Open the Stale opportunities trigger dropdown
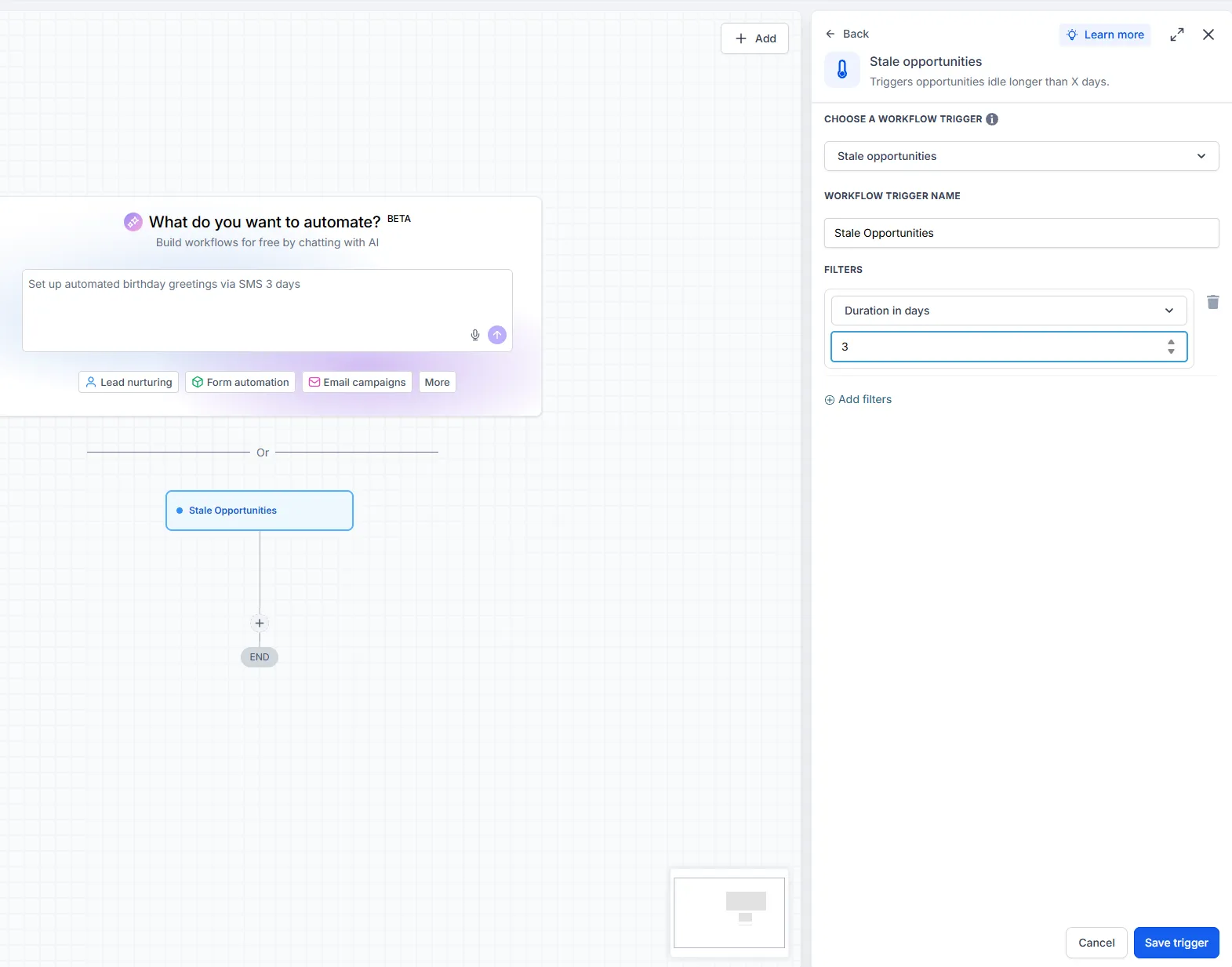The height and width of the screenshot is (967, 1232). click(1021, 156)
